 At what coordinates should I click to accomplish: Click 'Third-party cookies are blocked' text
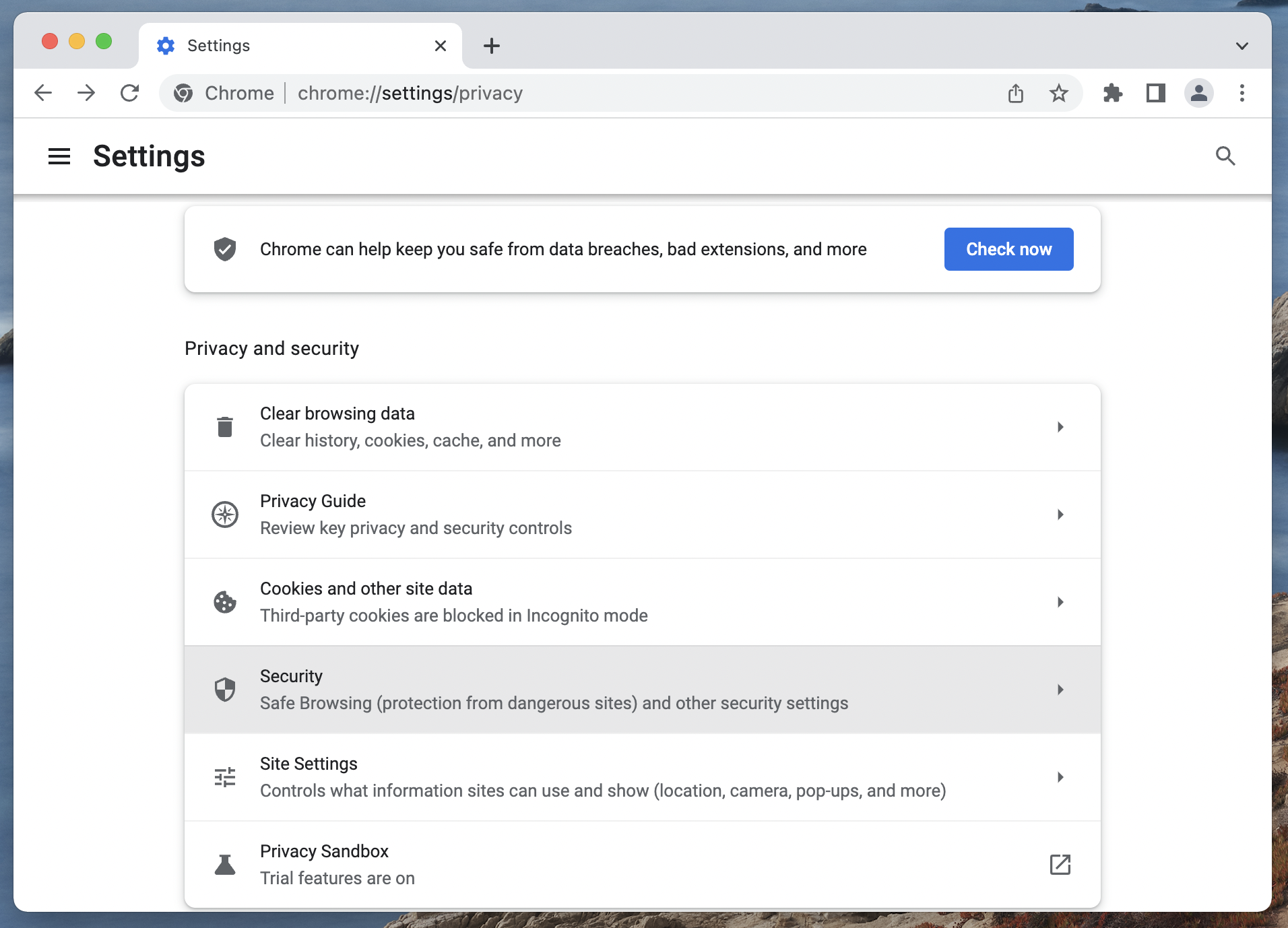[x=381, y=616]
